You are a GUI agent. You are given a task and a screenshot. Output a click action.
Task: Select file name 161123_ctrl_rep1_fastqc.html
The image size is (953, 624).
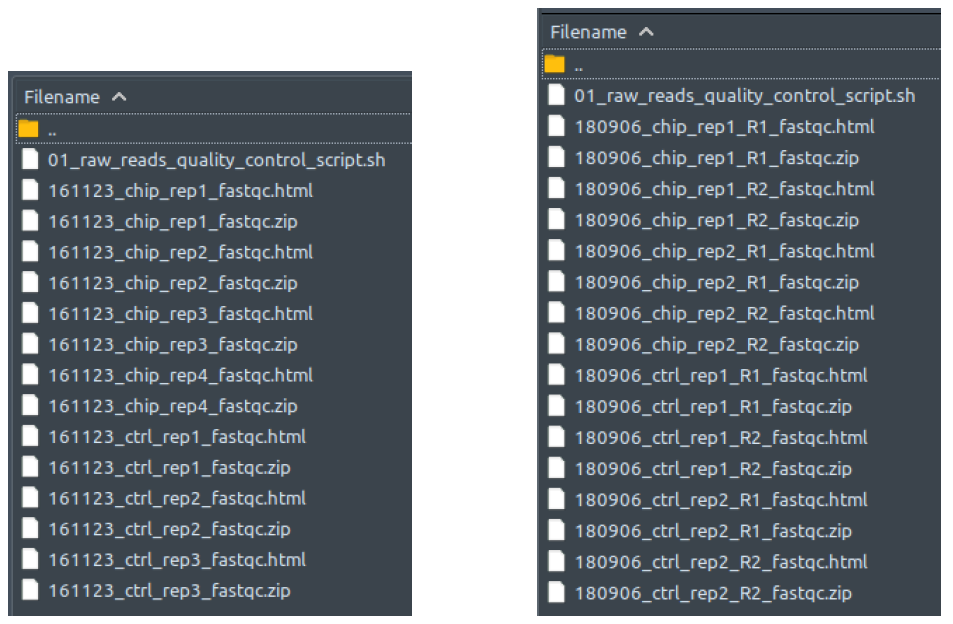(177, 437)
